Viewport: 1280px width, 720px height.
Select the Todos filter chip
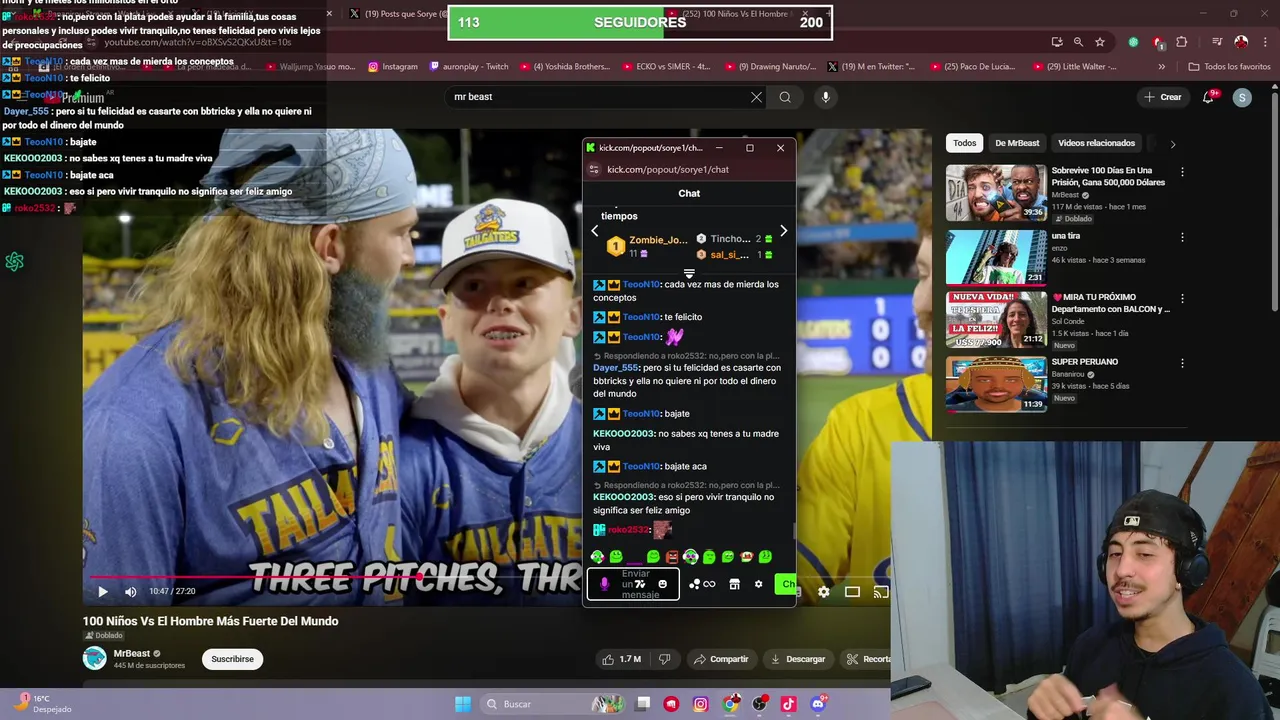click(x=964, y=143)
